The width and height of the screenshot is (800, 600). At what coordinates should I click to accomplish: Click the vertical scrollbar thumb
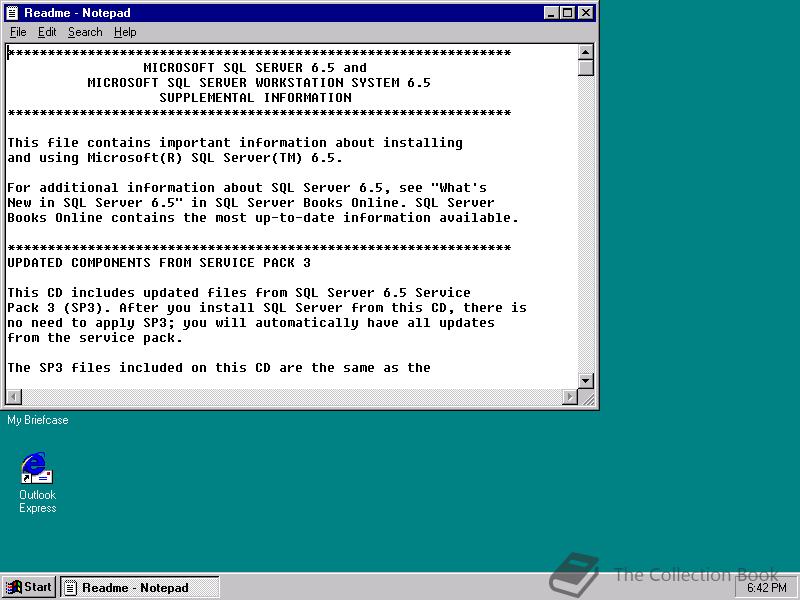click(586, 68)
